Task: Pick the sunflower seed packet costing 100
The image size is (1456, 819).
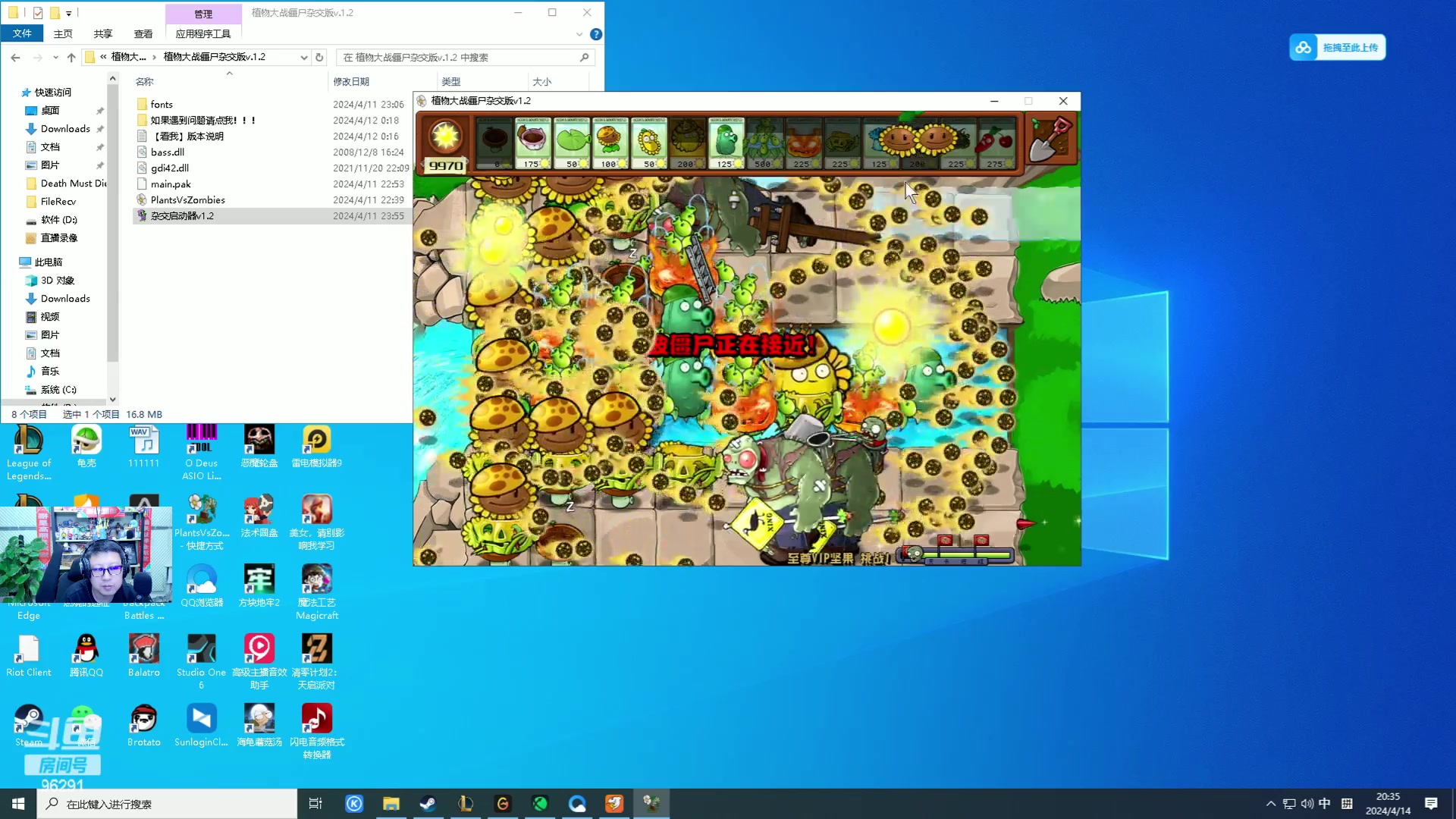Action: 610,143
